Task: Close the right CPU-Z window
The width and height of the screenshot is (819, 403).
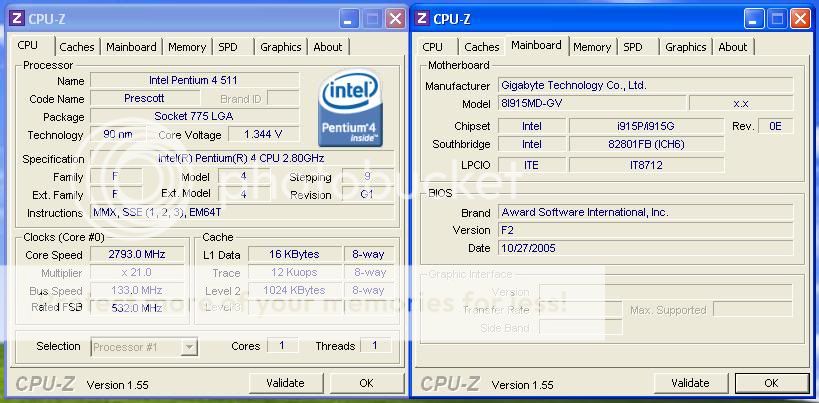Action: 800,19
